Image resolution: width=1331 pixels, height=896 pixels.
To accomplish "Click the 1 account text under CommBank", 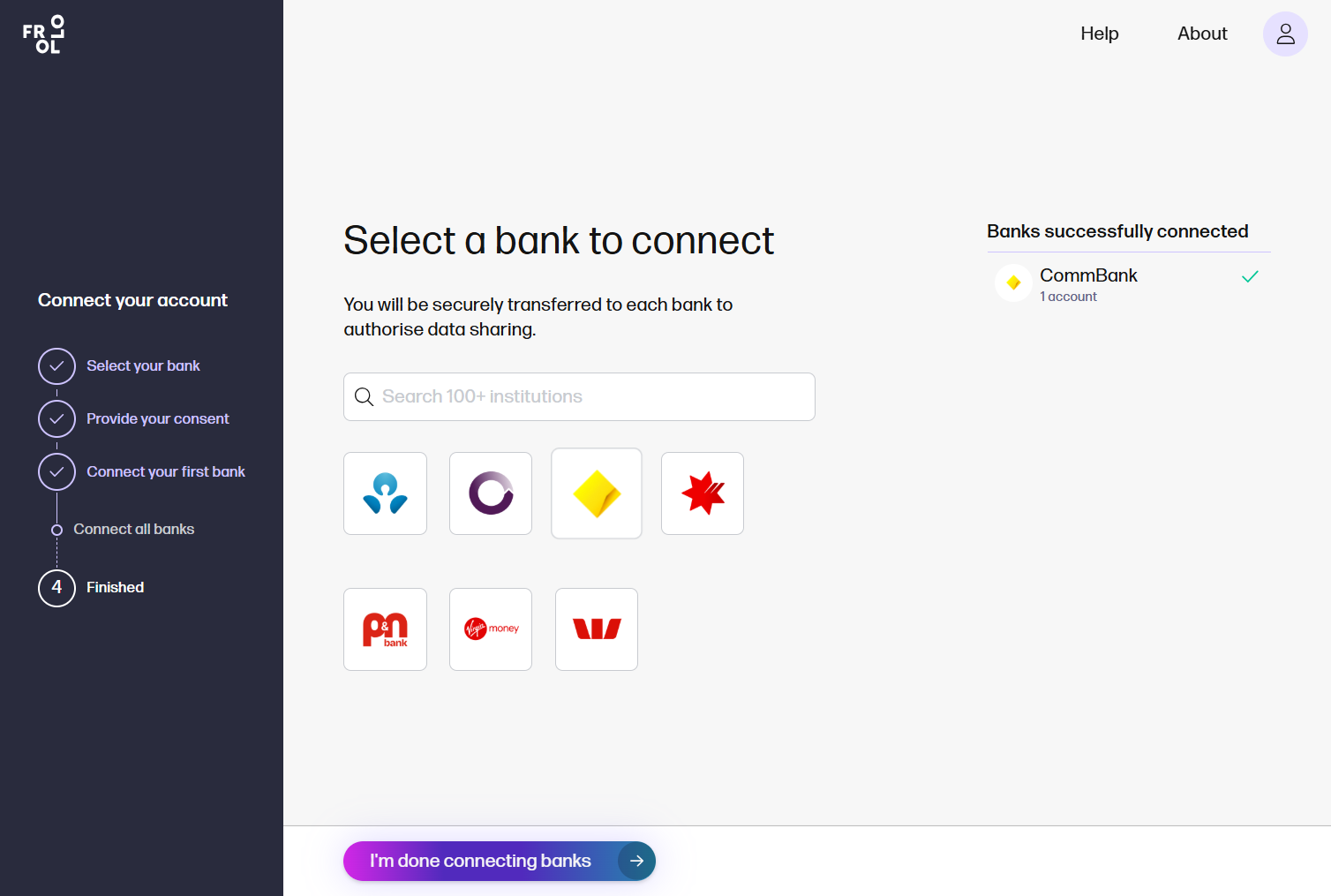I will coord(1068,297).
